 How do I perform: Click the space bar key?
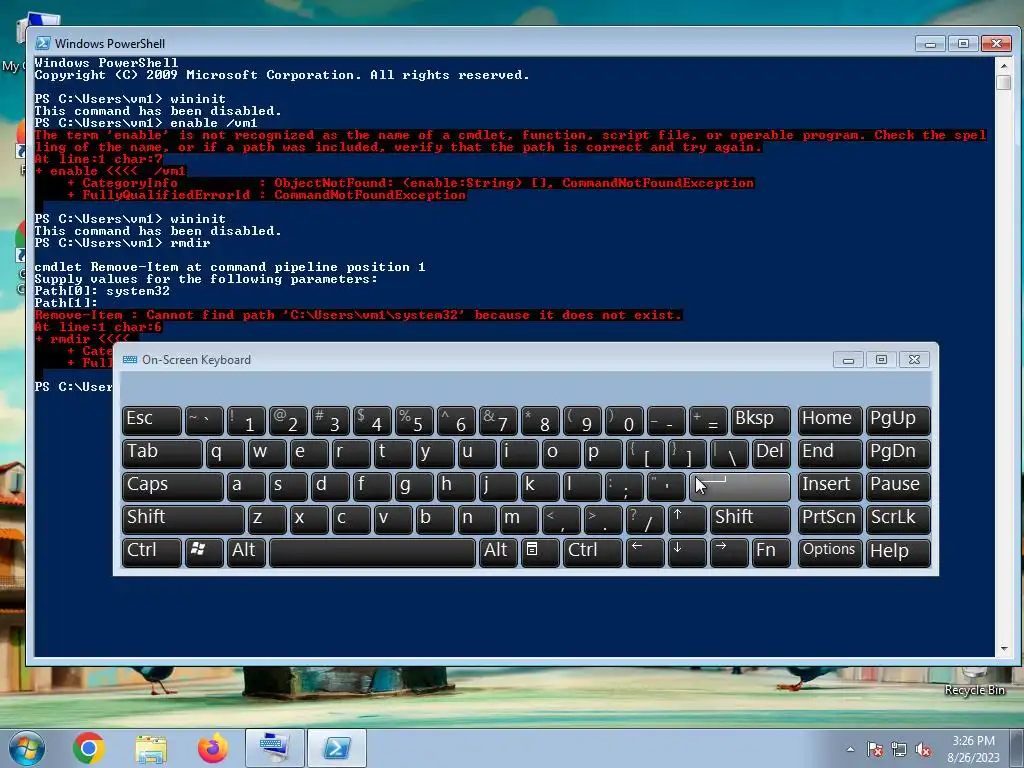tap(372, 551)
